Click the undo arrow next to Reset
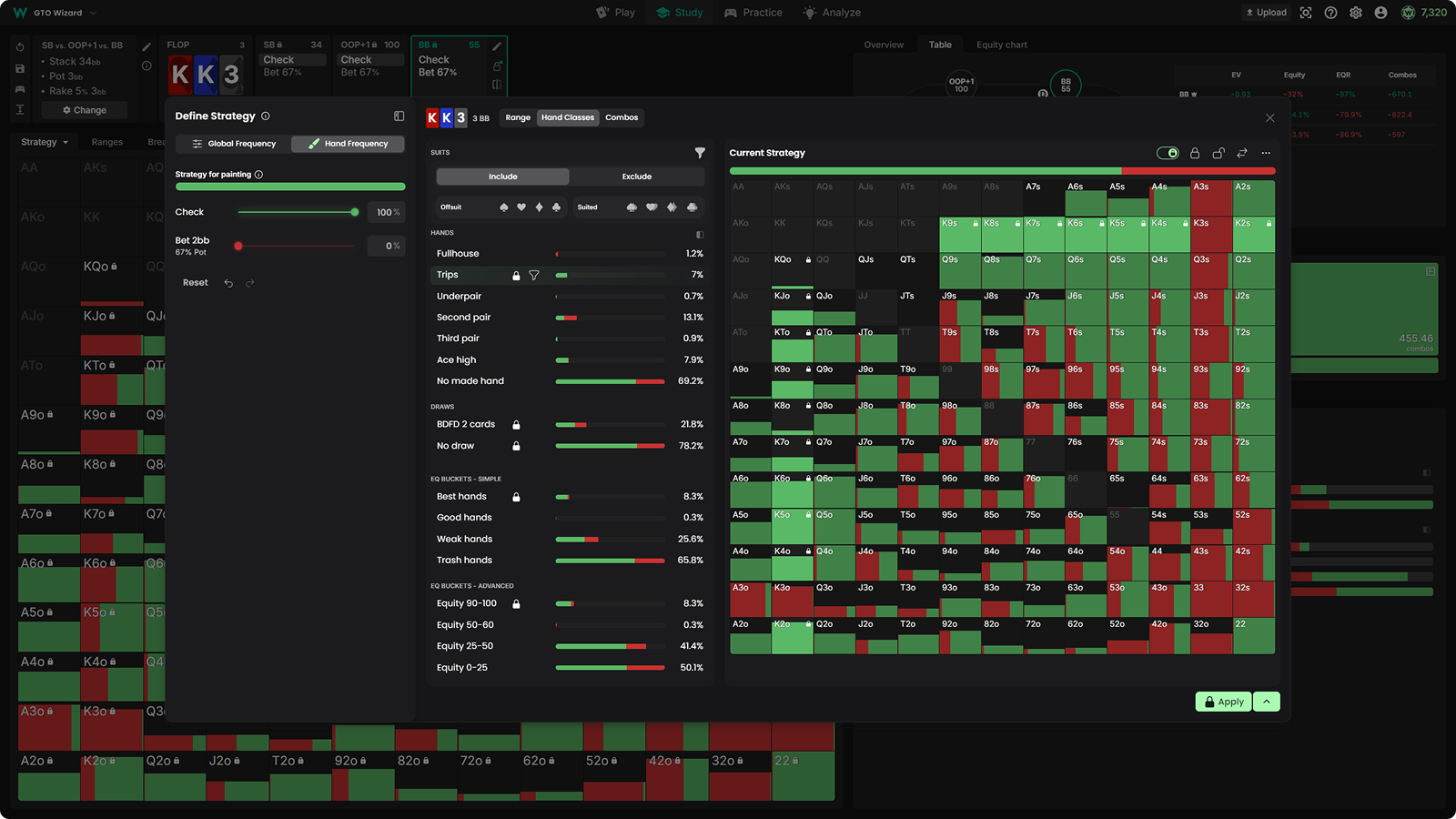Screen dimensions: 1456x819 [x=228, y=283]
